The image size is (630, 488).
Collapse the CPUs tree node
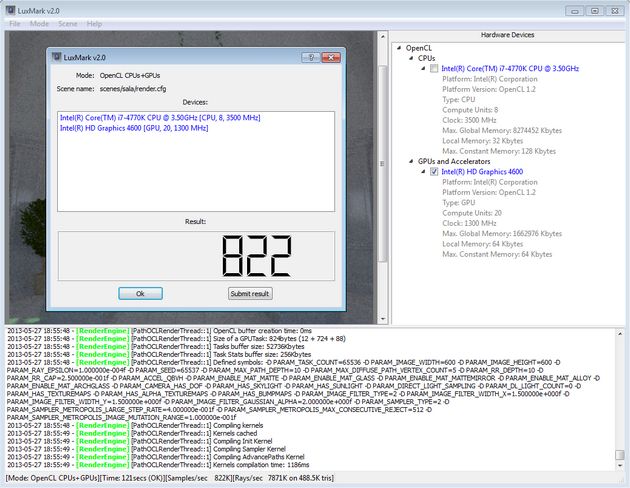pos(411,58)
